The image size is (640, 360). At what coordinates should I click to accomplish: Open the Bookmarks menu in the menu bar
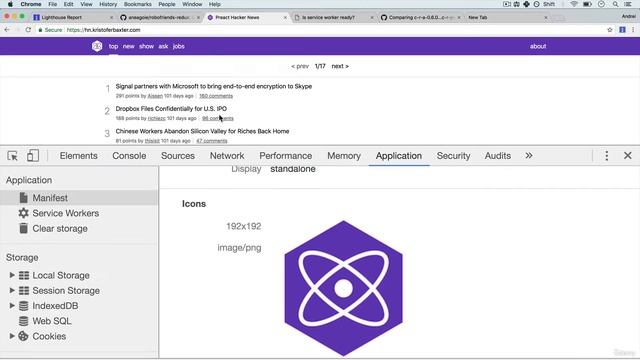coord(138,4)
